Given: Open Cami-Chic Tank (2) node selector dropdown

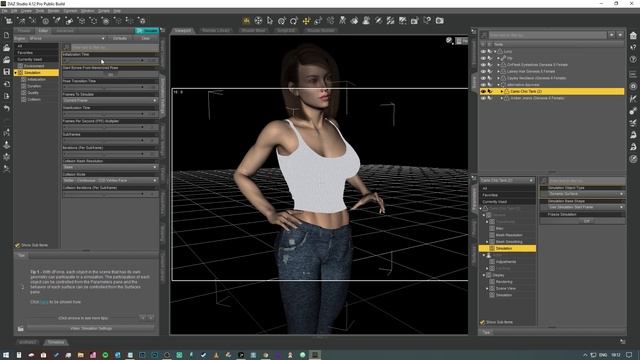Looking at the screenshot, I should 507,180.
